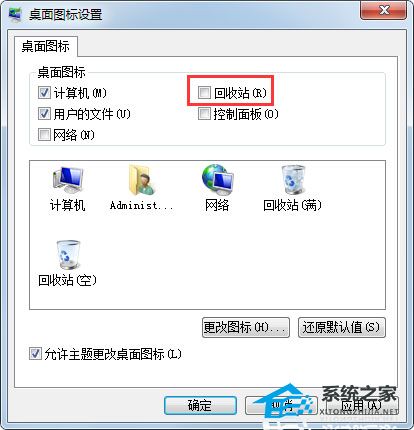Select the 回收站(满) full recycle bin icon

[x=293, y=180]
